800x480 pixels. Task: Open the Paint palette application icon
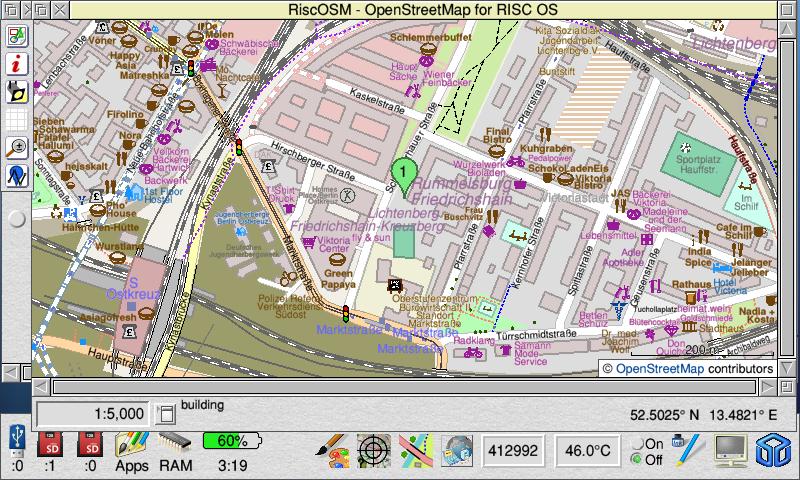click(333, 449)
